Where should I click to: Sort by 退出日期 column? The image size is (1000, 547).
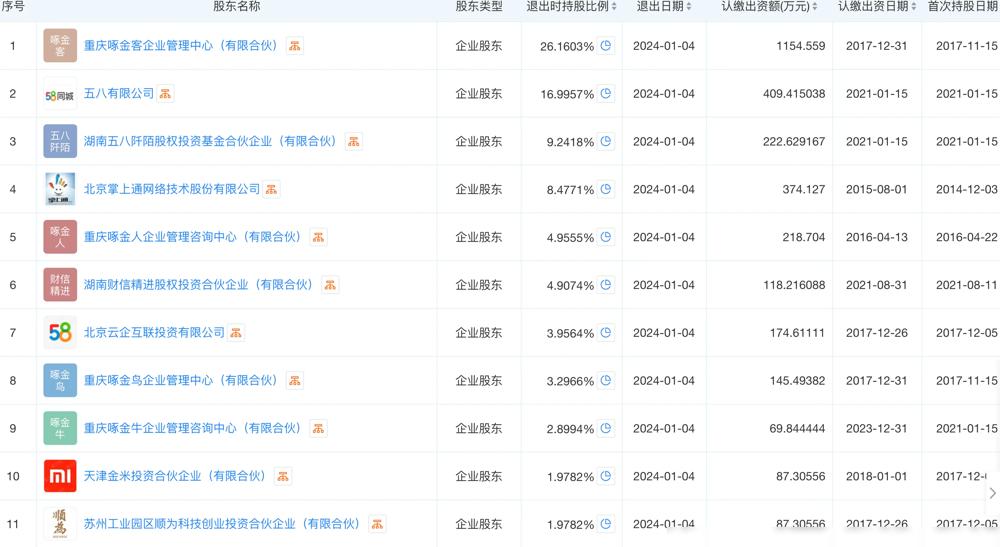(689, 6)
